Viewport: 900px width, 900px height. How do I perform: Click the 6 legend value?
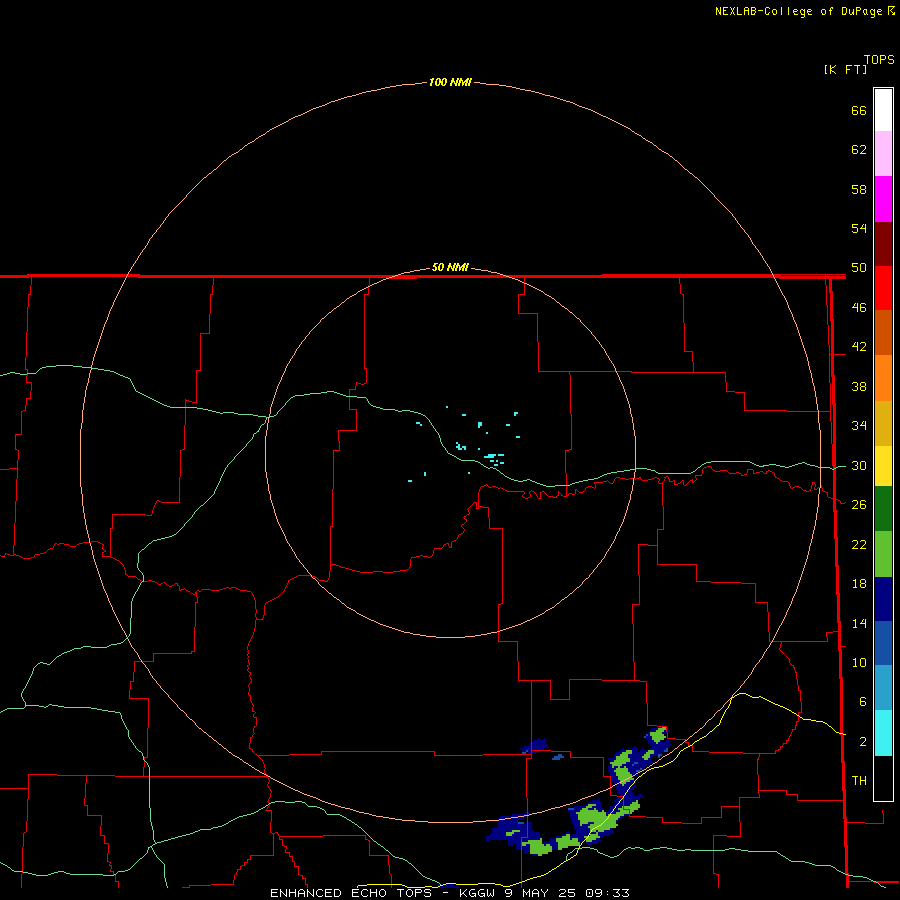[863, 702]
